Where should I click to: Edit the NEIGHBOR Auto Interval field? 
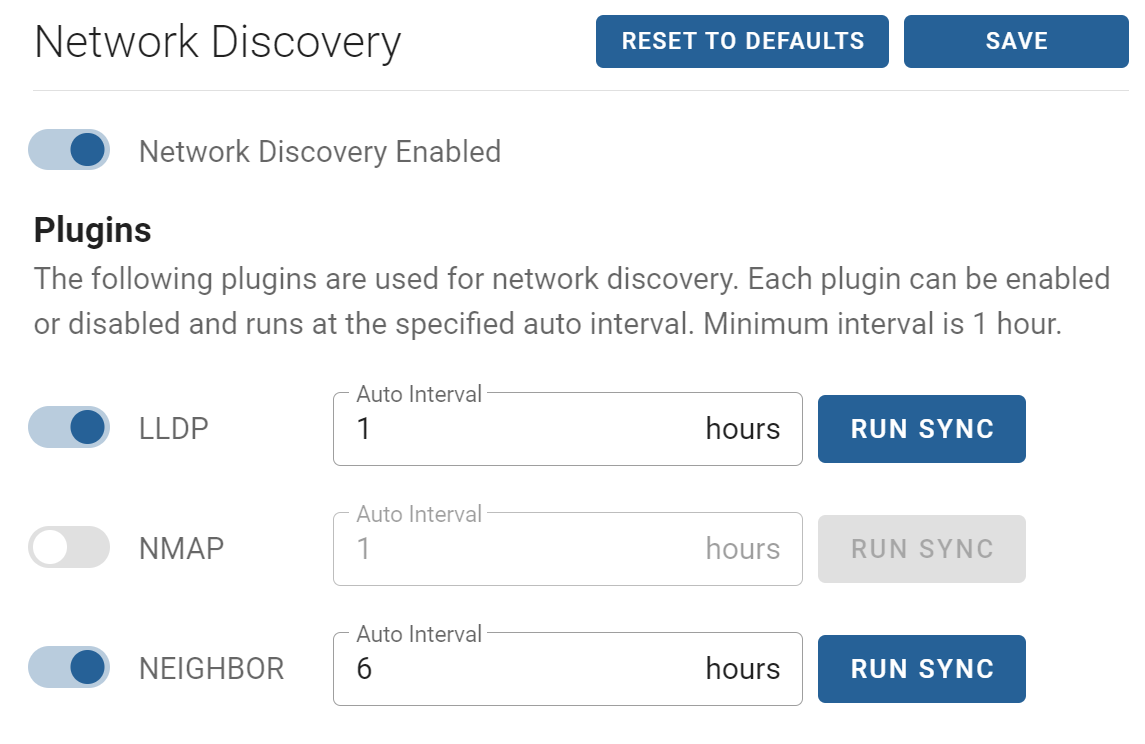567,669
